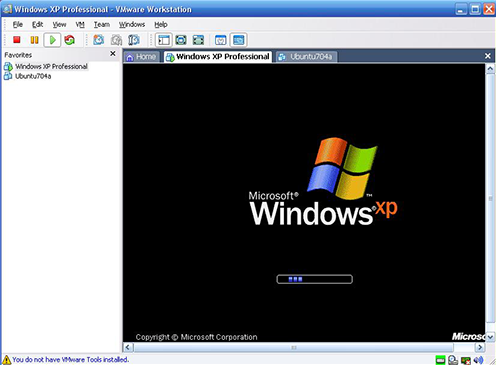496x365 pixels.
Task: Click the VMware Workstation title bar icon
Action: pyautogui.click(x=7, y=9)
